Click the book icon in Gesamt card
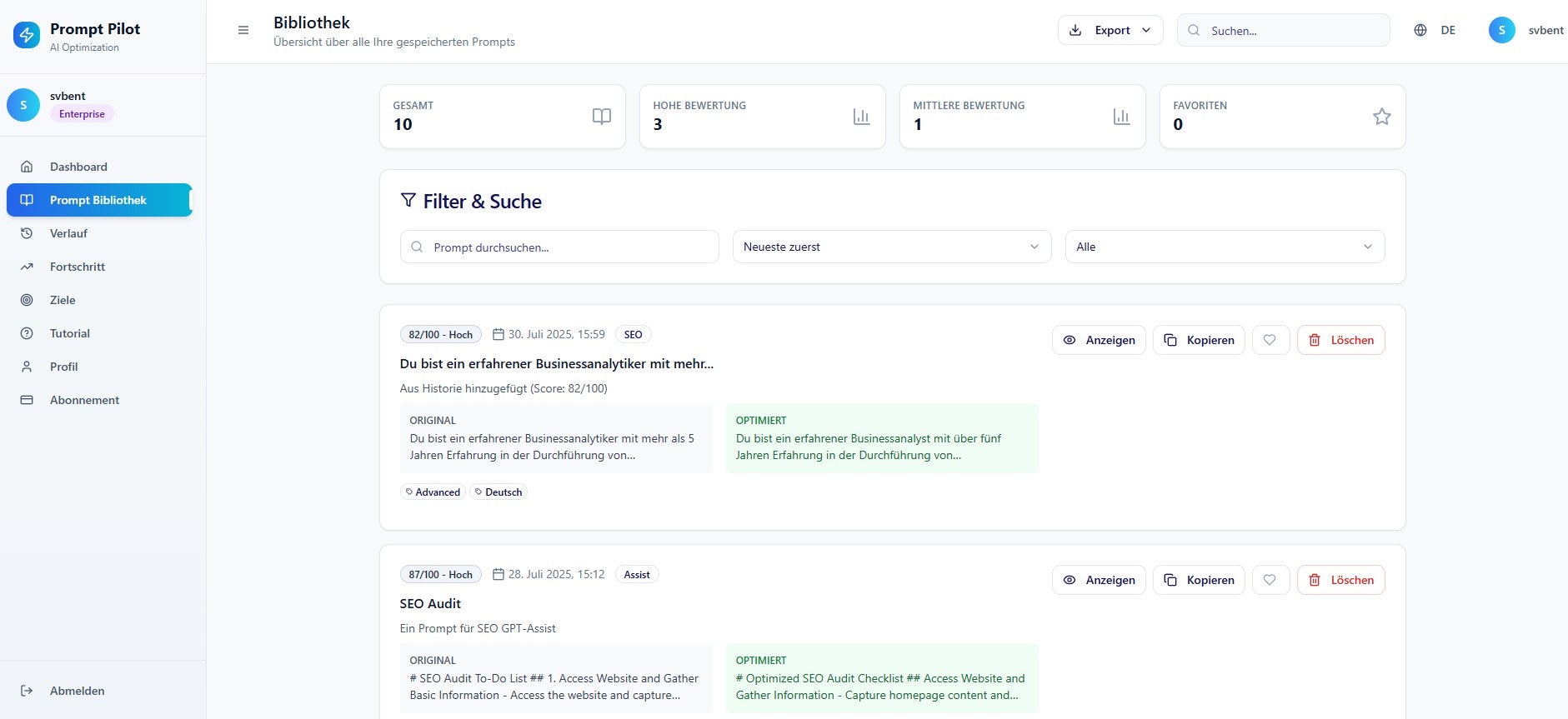This screenshot has width=1568, height=719. pos(602,117)
